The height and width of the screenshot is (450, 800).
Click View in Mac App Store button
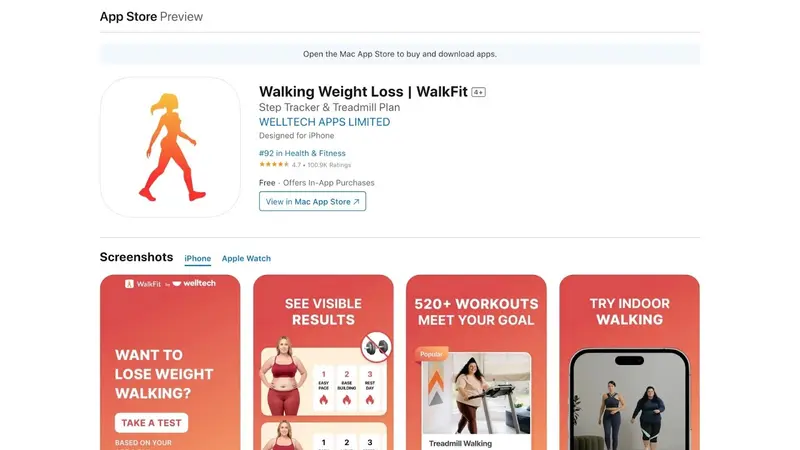pos(312,202)
